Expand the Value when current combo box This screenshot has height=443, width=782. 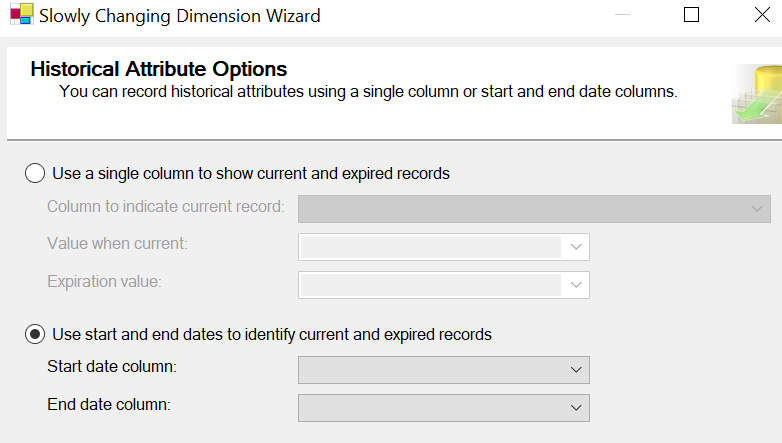tap(576, 247)
